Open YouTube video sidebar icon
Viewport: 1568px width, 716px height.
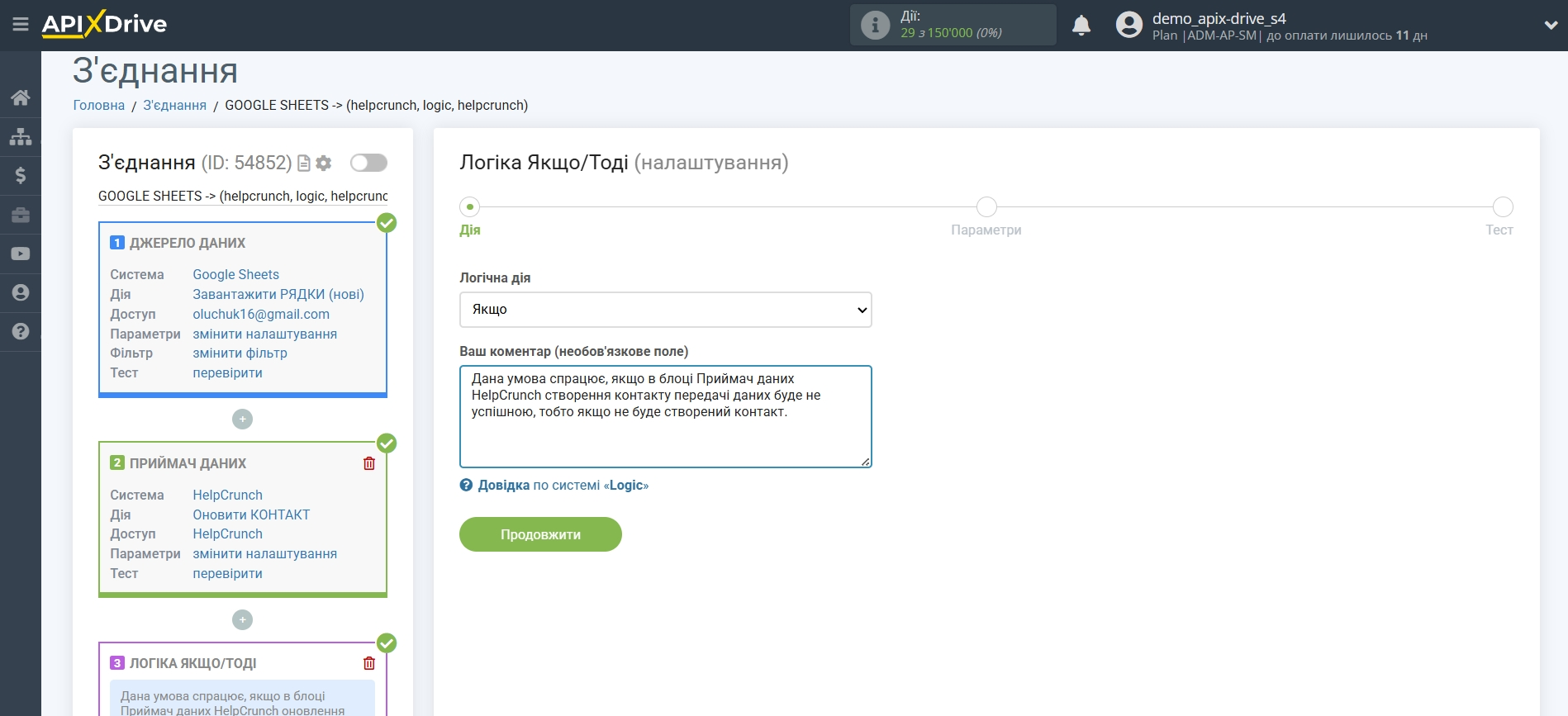tap(21, 254)
